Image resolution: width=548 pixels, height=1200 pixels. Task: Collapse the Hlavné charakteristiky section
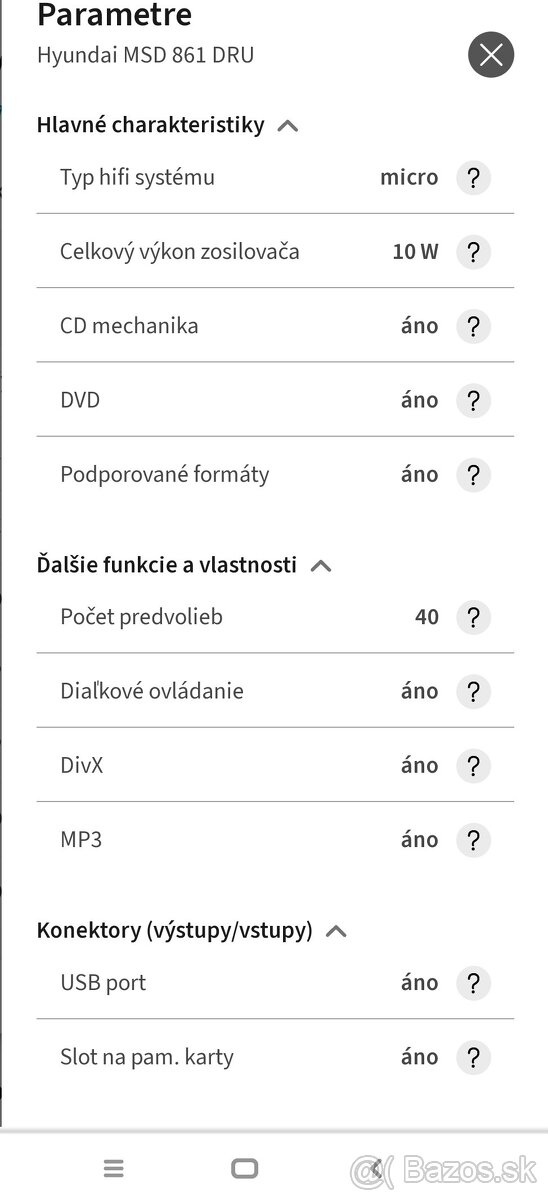tap(288, 126)
